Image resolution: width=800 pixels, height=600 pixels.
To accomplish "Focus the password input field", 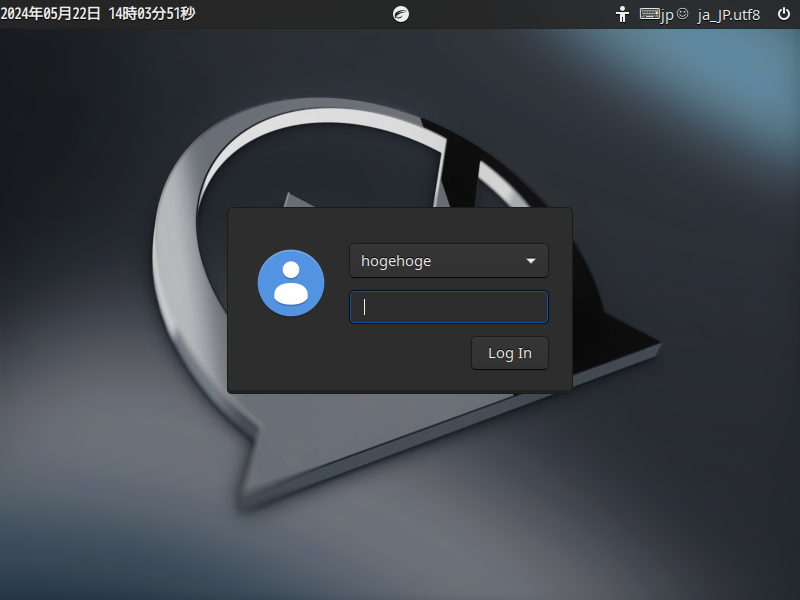I will [x=448, y=307].
